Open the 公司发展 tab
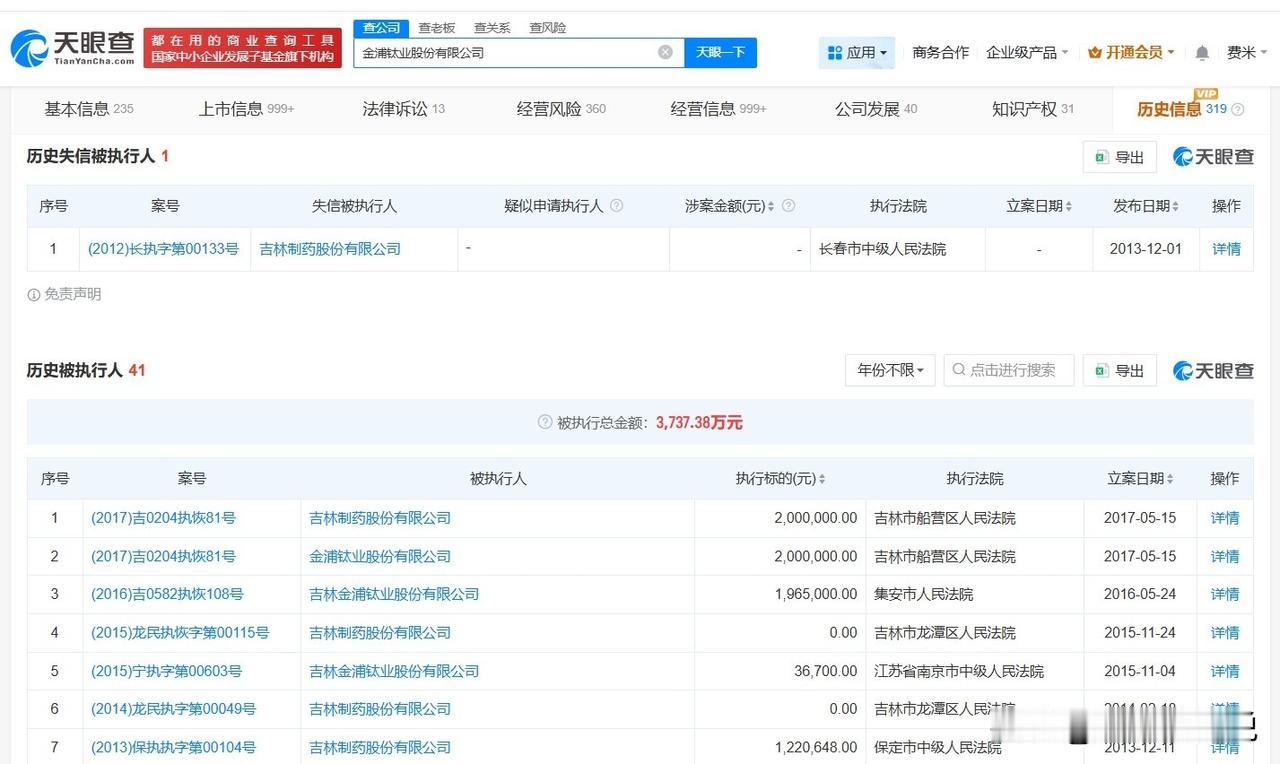The width and height of the screenshot is (1280, 764). (876, 109)
